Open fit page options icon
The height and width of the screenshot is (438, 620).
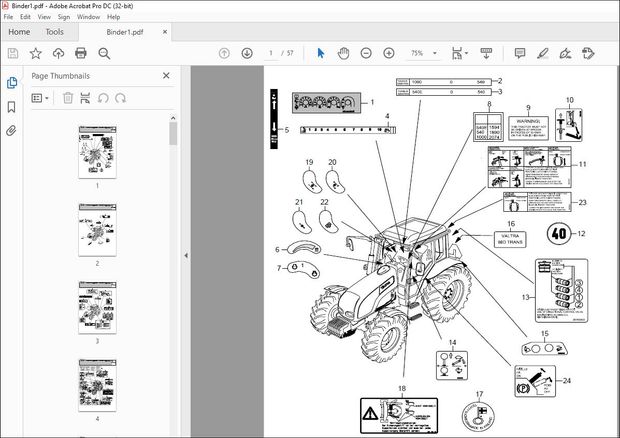(x=457, y=53)
